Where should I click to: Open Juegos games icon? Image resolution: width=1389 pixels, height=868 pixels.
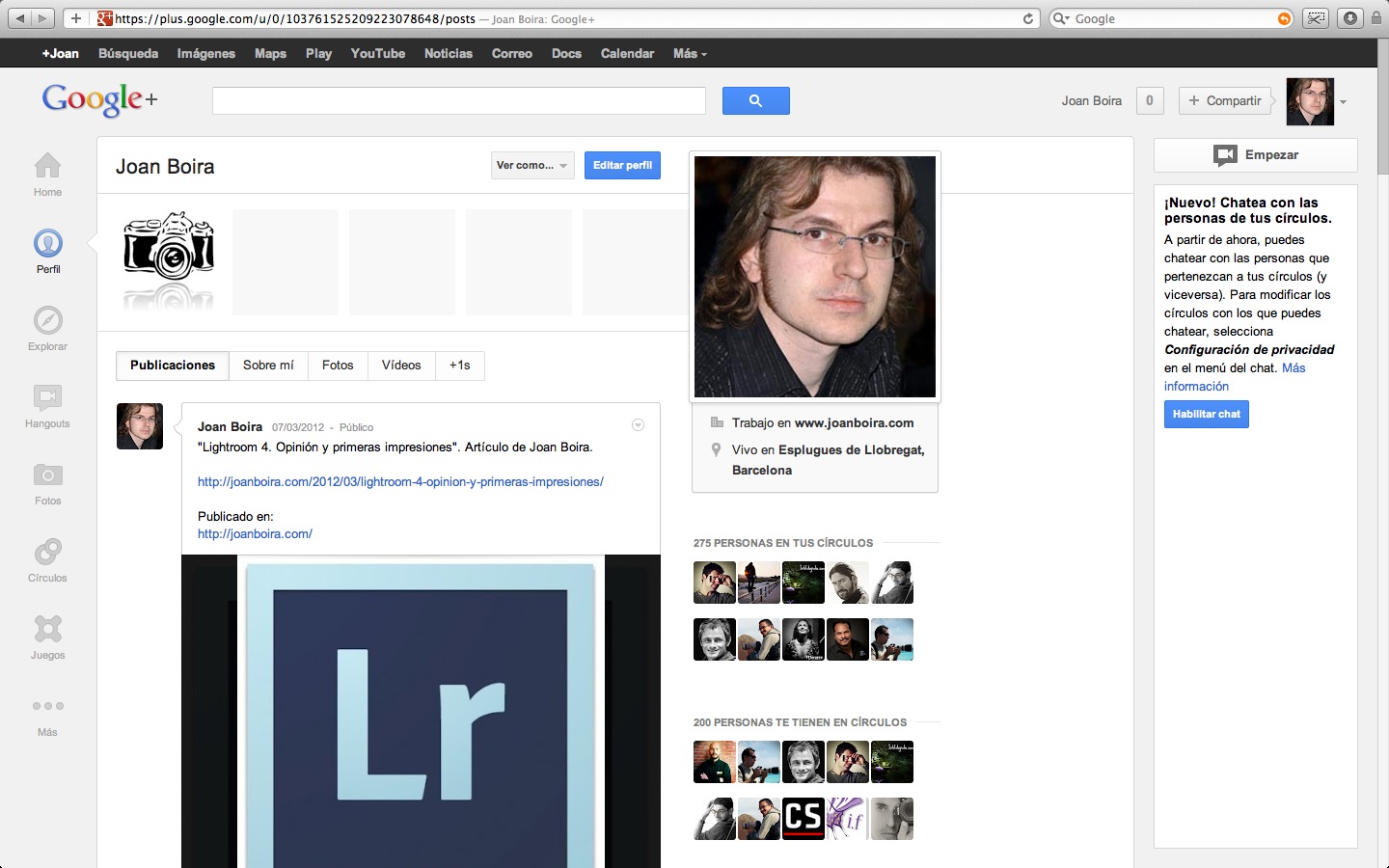pos(47,630)
